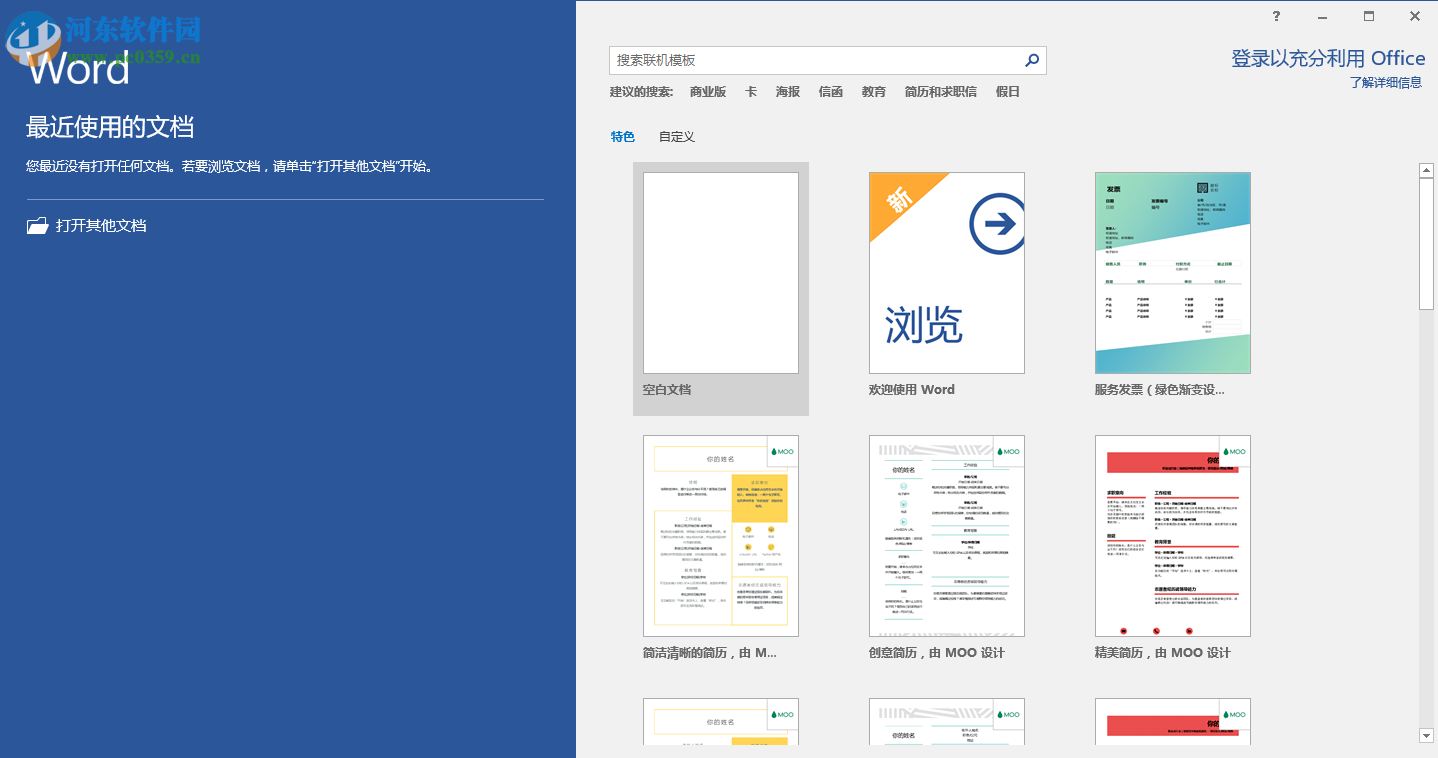Select the 创意简历 MOO resume template

tap(946, 536)
